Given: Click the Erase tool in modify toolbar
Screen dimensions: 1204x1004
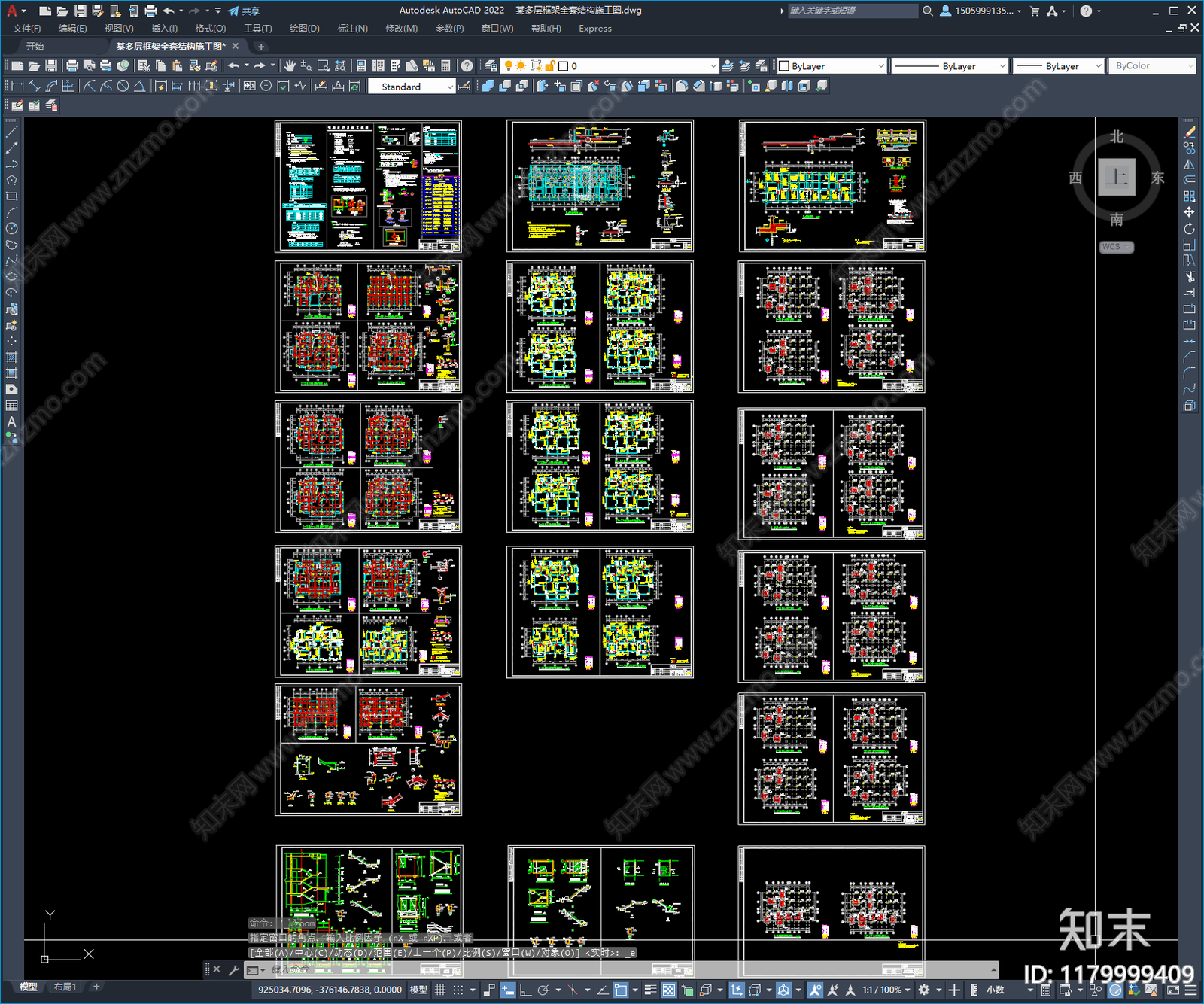Looking at the screenshot, I should click(x=1189, y=132).
